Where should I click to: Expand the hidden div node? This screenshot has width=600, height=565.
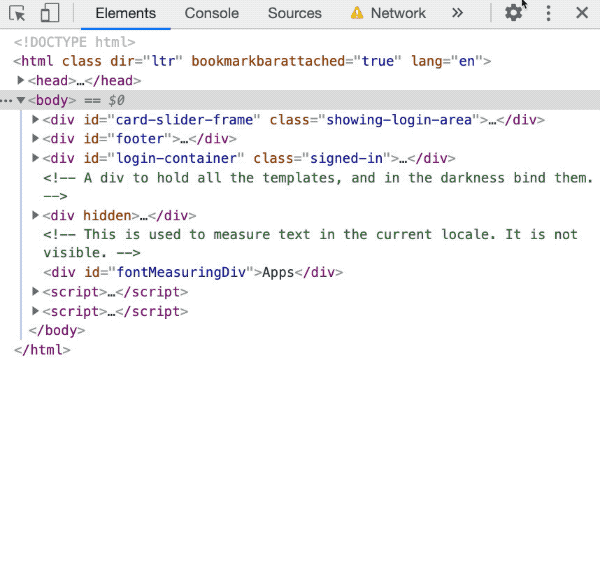(36, 215)
